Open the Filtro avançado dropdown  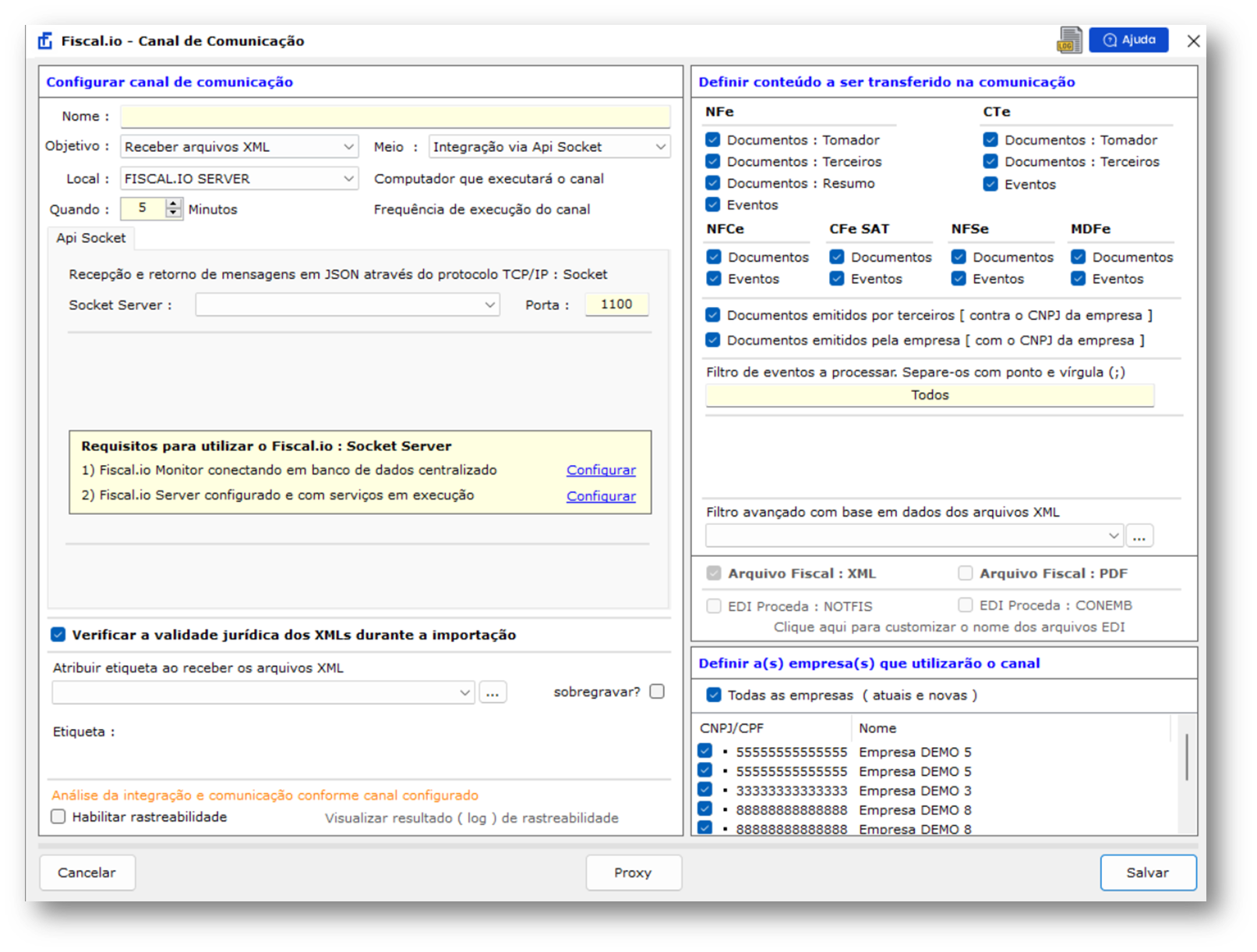[x=915, y=536]
